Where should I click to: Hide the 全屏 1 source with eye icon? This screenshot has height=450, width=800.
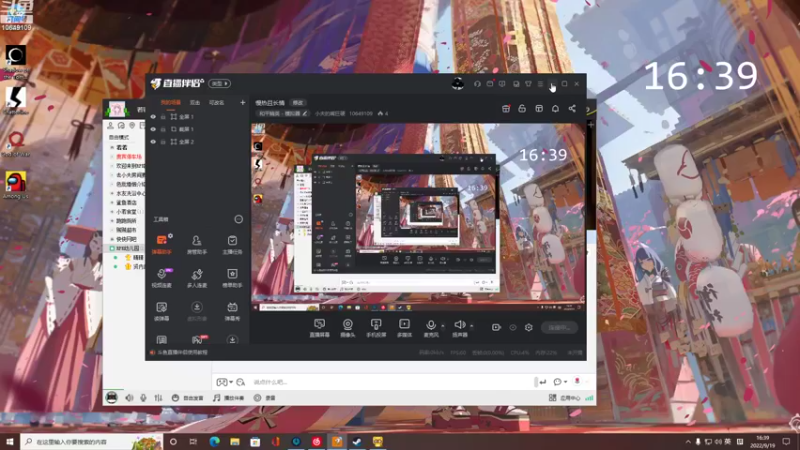click(153, 117)
